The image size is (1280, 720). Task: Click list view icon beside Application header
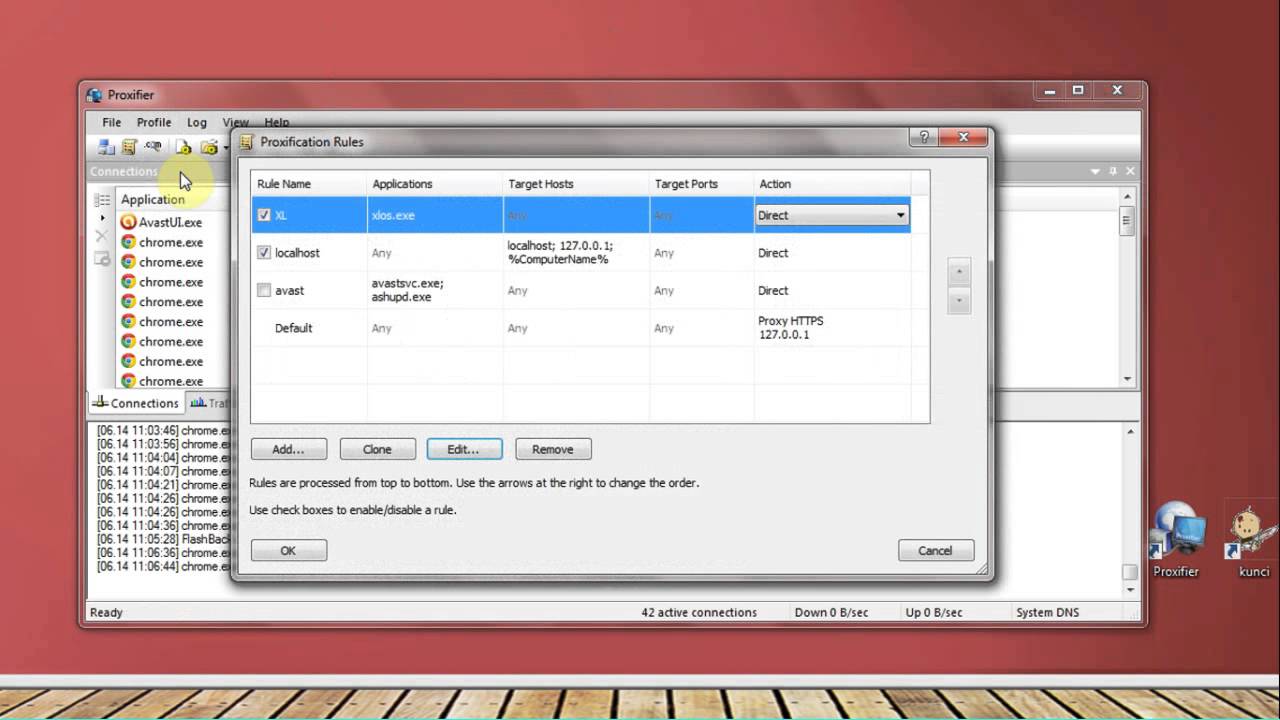click(102, 200)
